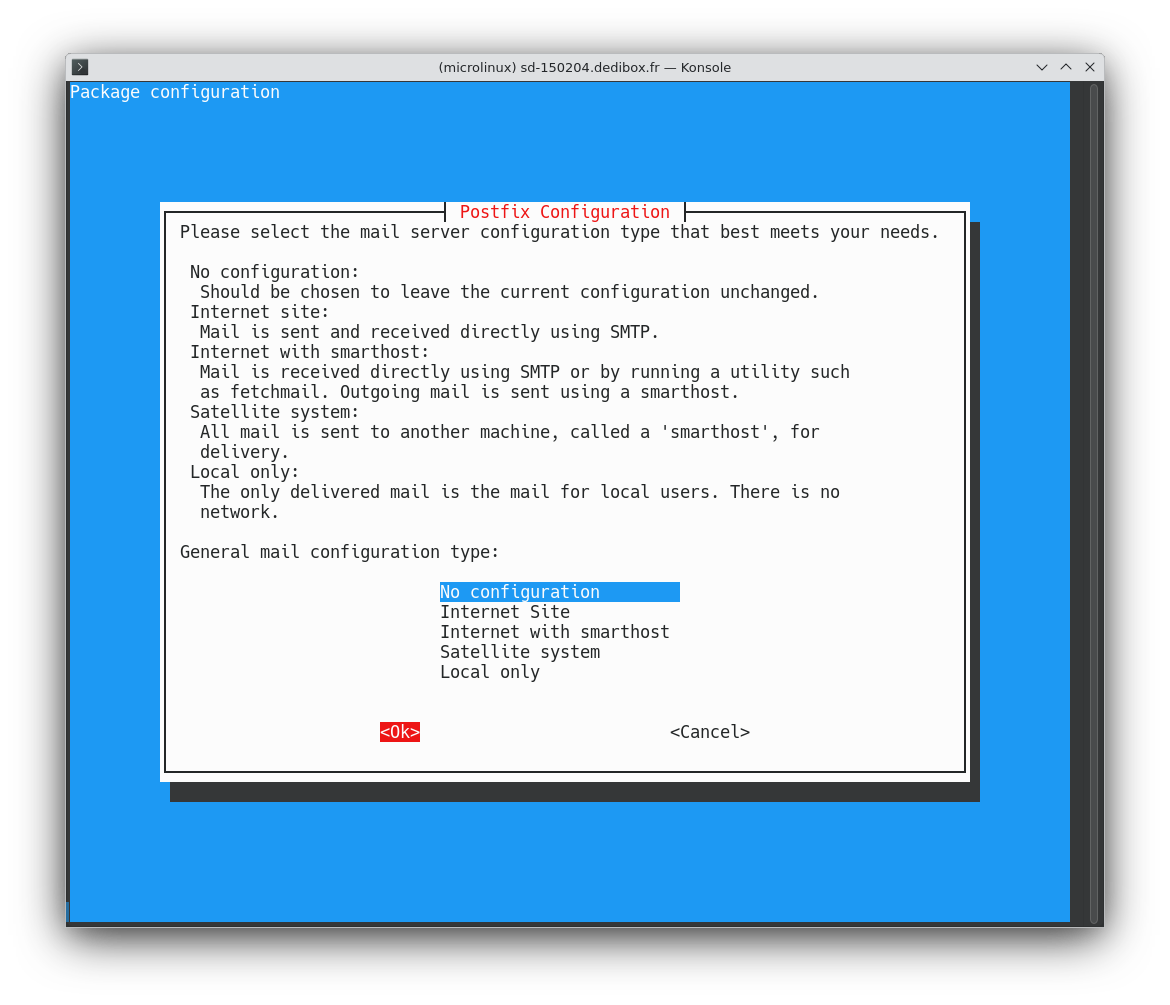
Task: Select the Satellite system option
Action: point(519,651)
